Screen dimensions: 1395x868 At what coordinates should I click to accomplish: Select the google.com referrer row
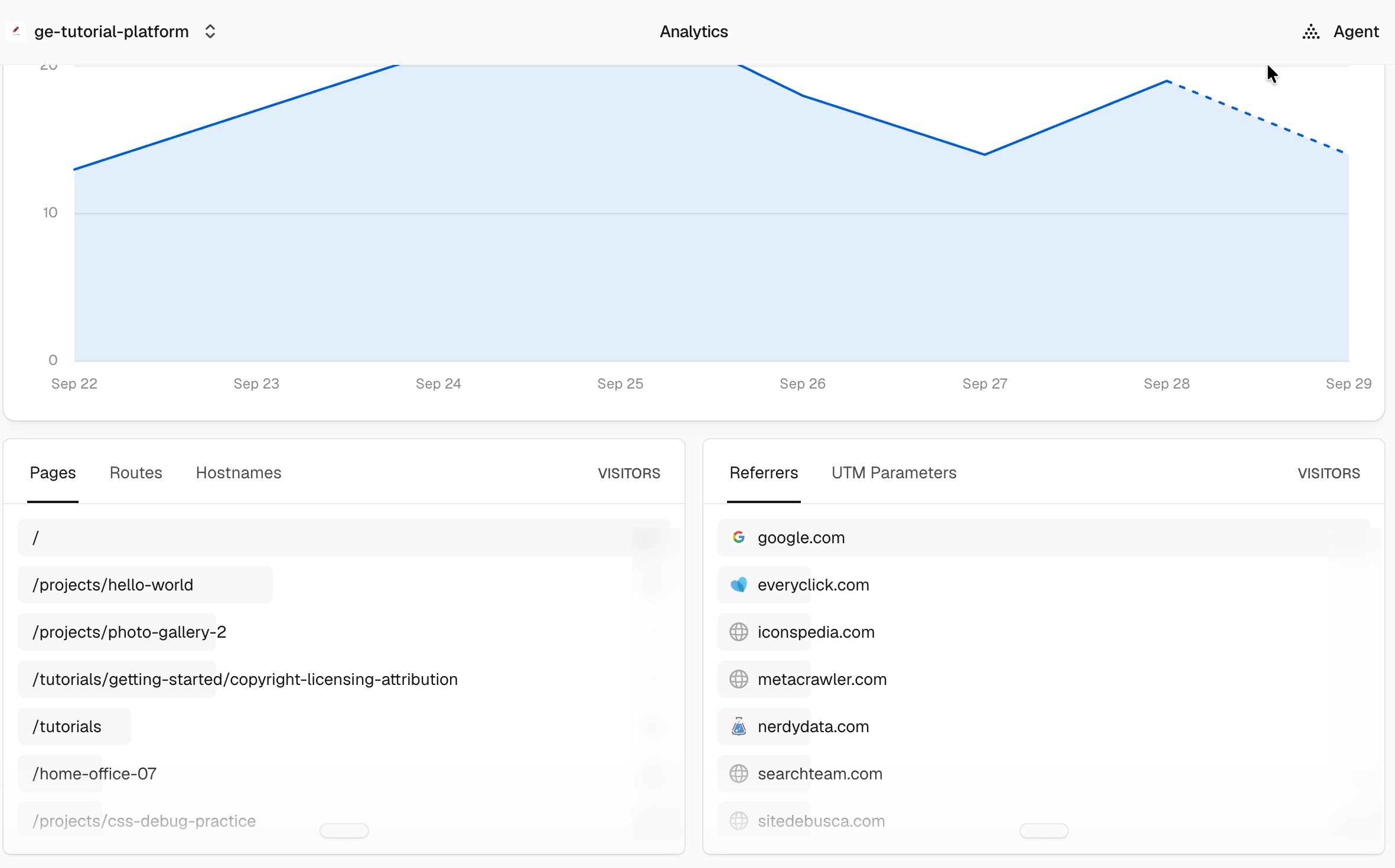click(1044, 537)
